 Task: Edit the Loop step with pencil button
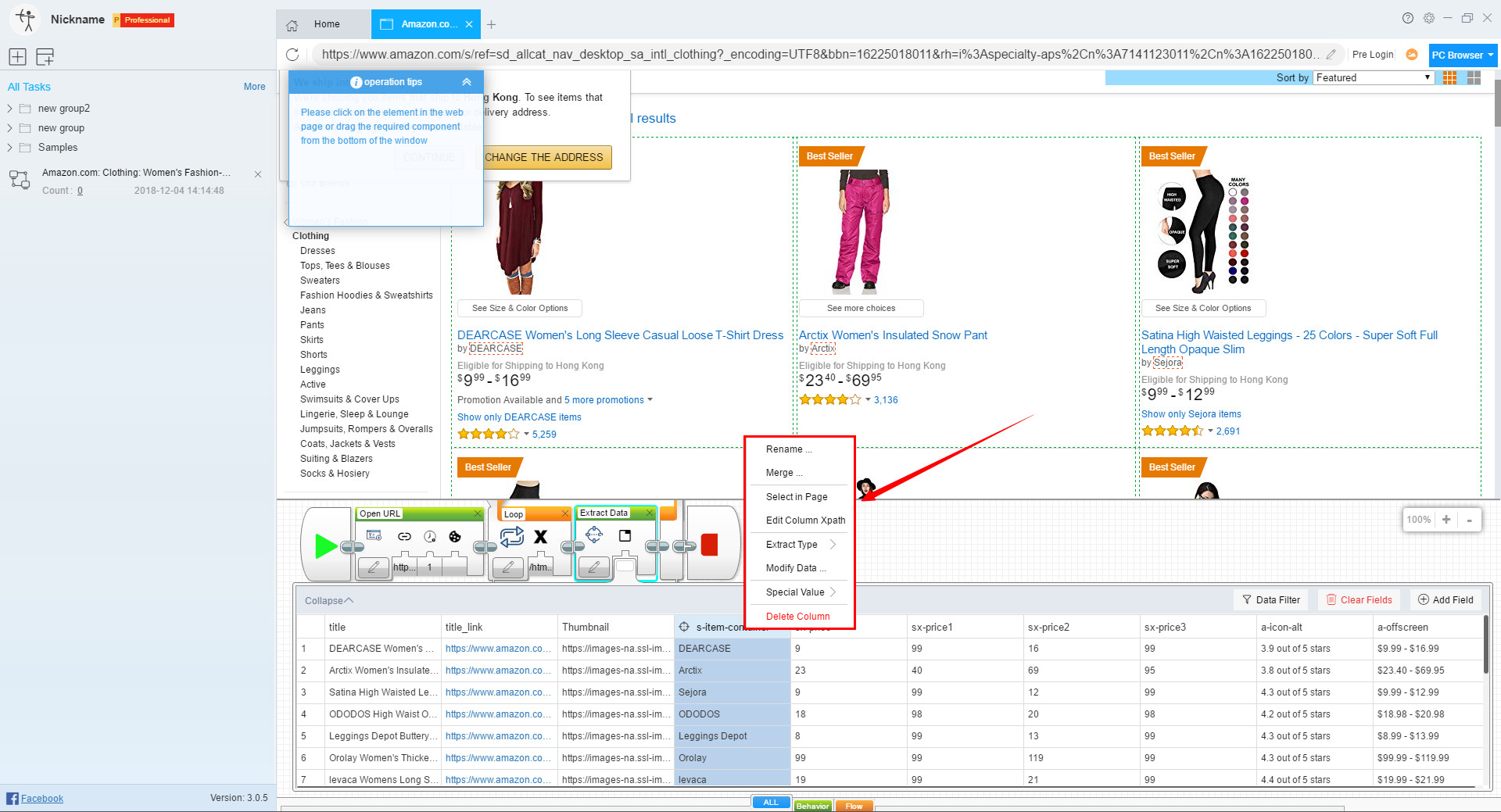tap(508, 567)
